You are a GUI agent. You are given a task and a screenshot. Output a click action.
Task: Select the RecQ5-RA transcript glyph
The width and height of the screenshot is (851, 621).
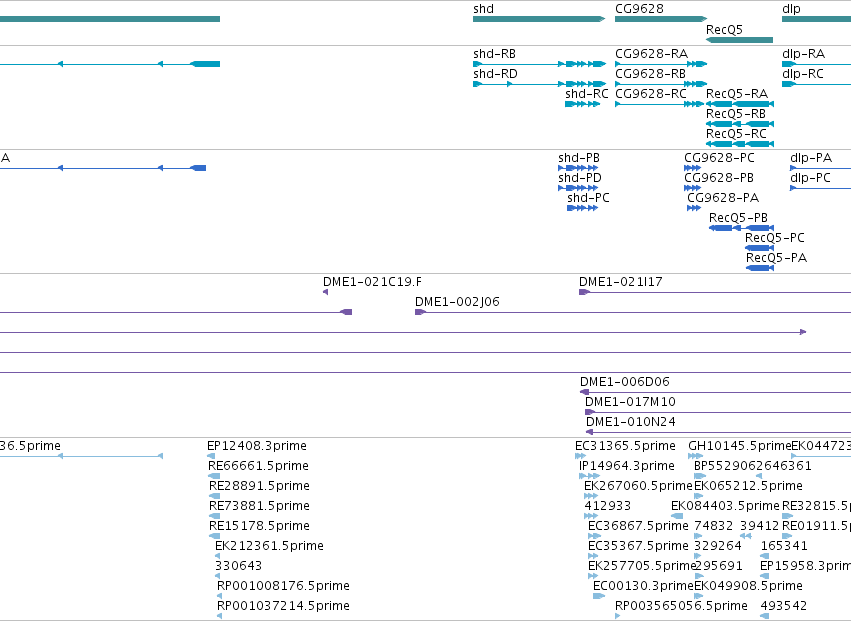pos(740,104)
